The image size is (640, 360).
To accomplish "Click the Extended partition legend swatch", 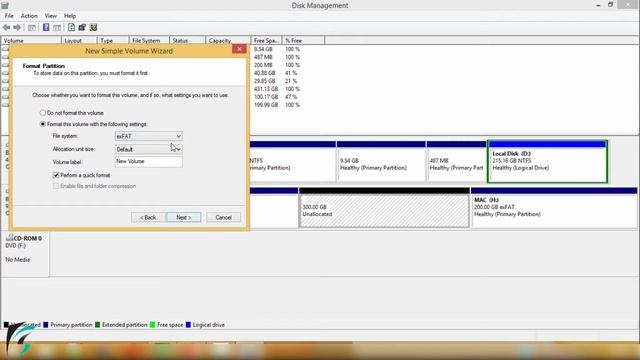I will click(97, 325).
